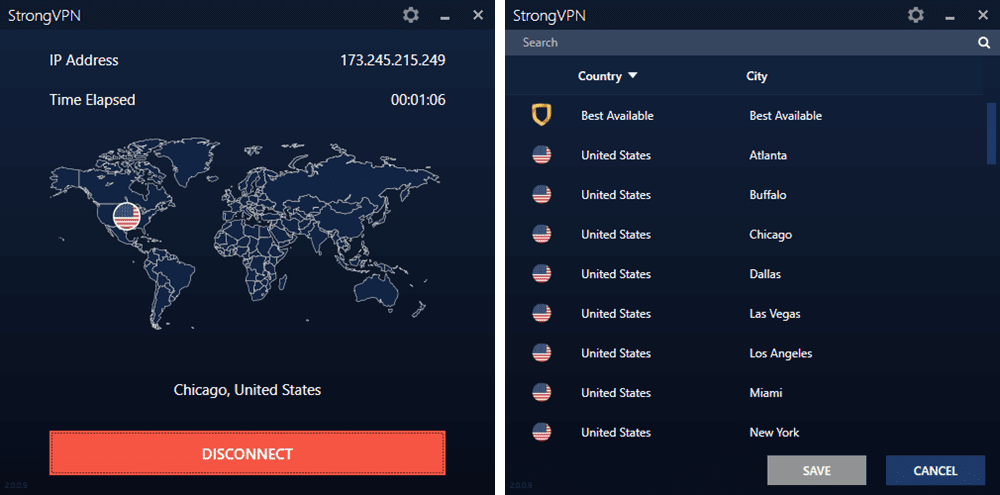Click United States text in Miami row

(x=616, y=392)
